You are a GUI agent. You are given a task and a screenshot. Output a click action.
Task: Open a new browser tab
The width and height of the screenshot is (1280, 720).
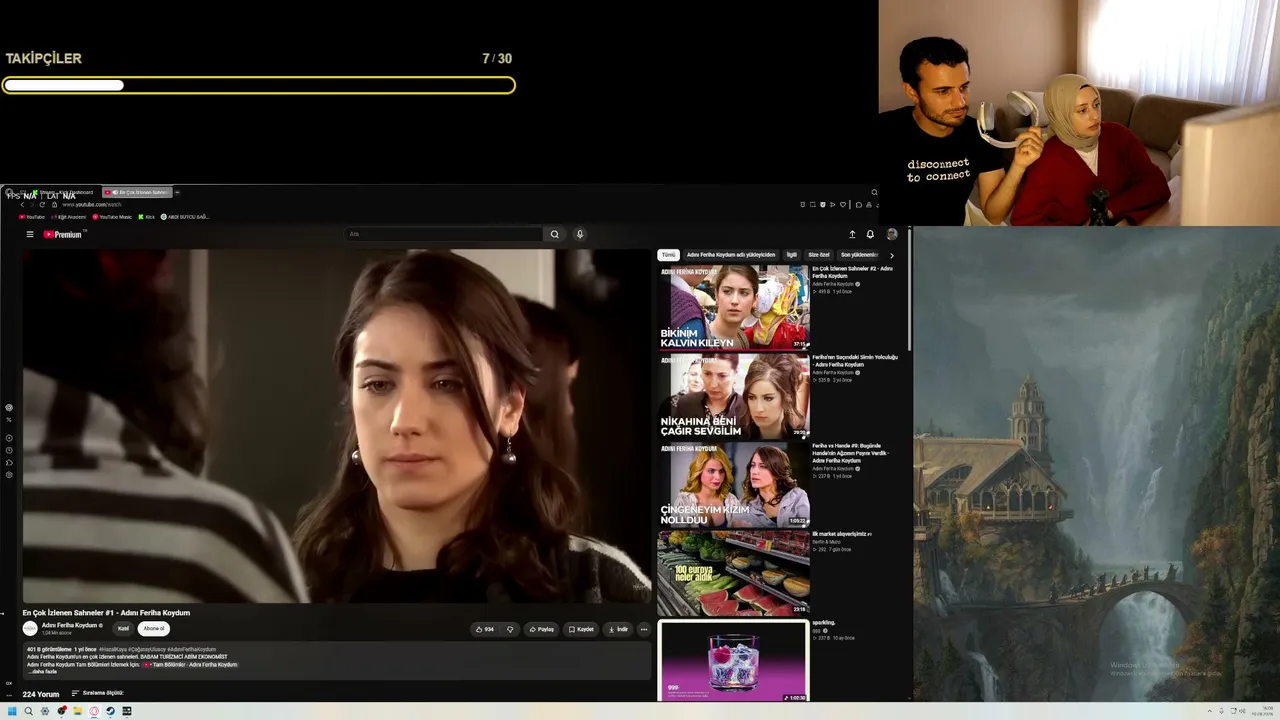177,192
